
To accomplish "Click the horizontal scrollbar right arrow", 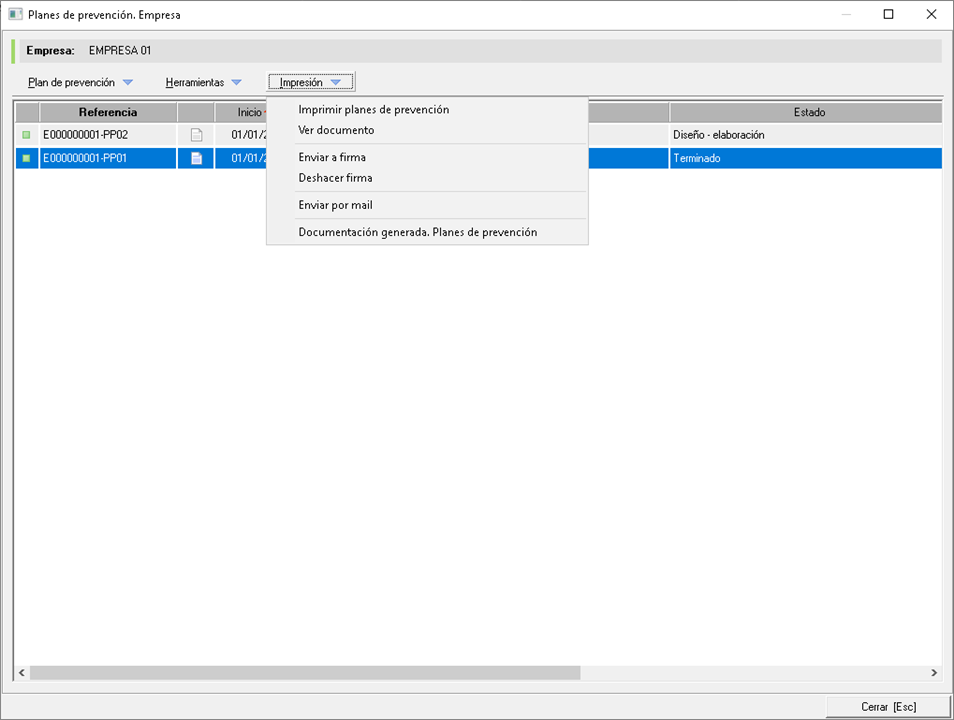I will (934, 673).
